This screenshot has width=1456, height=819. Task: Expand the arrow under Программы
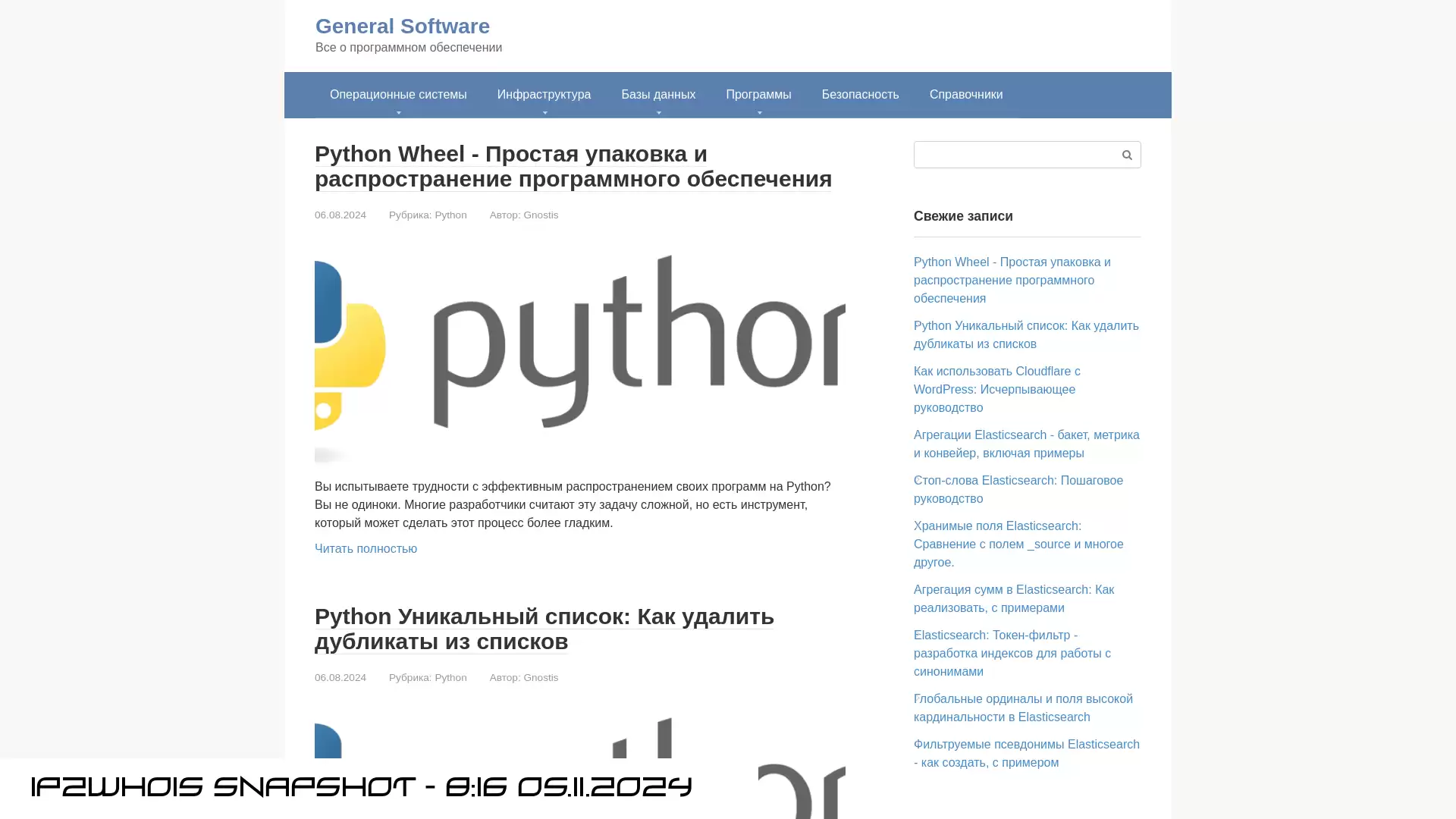[x=759, y=113]
